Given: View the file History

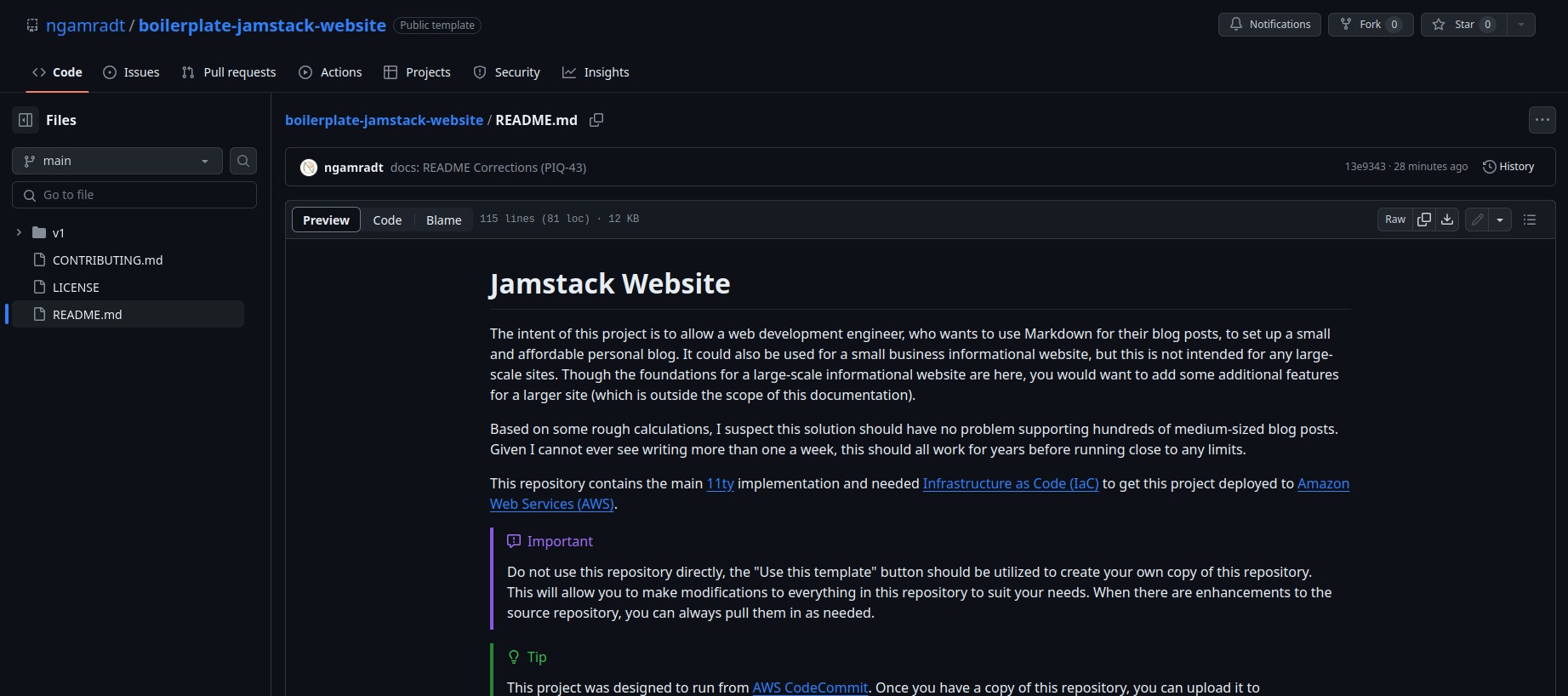Looking at the screenshot, I should click(x=1508, y=167).
